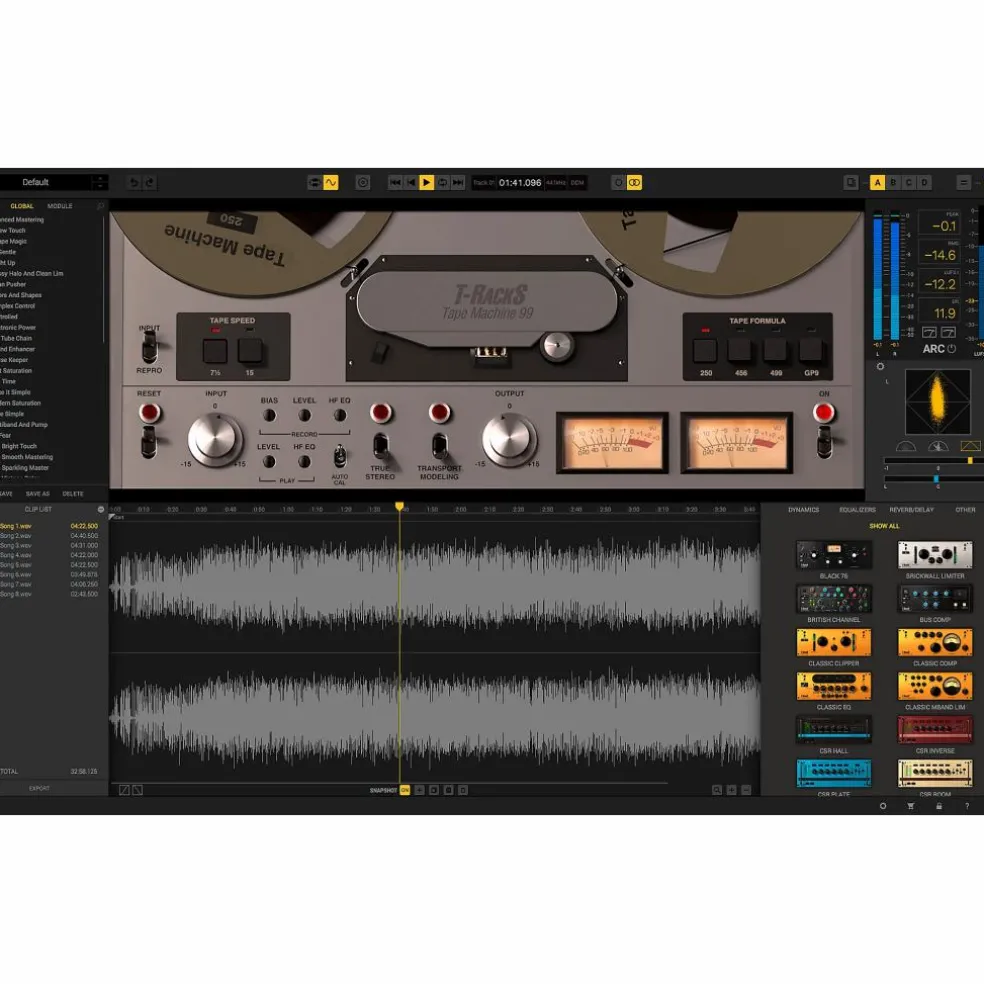
Task: Flip the INPUT/REPRO toggle switch
Action: [149, 348]
